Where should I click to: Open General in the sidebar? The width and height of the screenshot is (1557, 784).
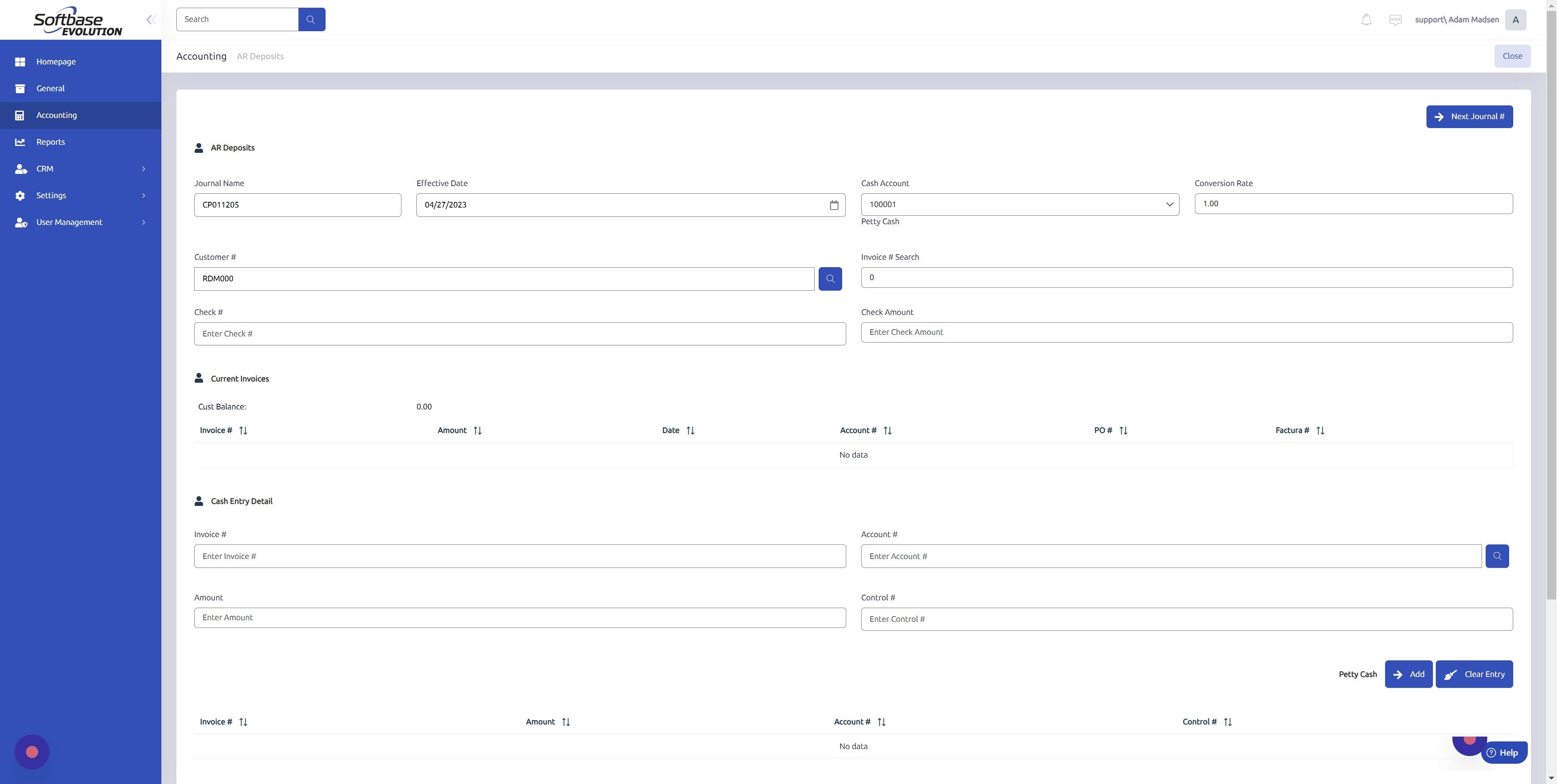(80, 88)
